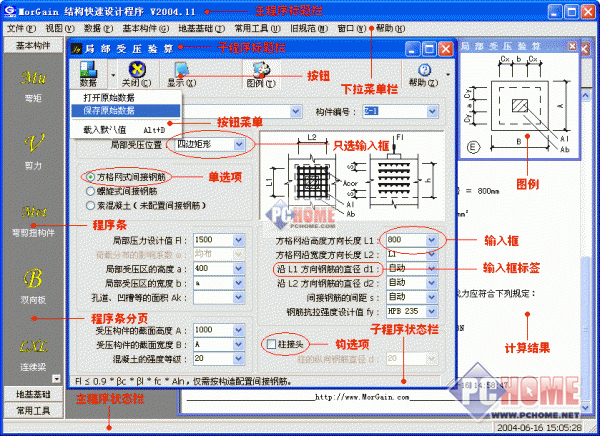600x436 pixels.
Task: Expand the 方格网沿高度方向长度 L1 dropdown
Action: tap(432, 240)
